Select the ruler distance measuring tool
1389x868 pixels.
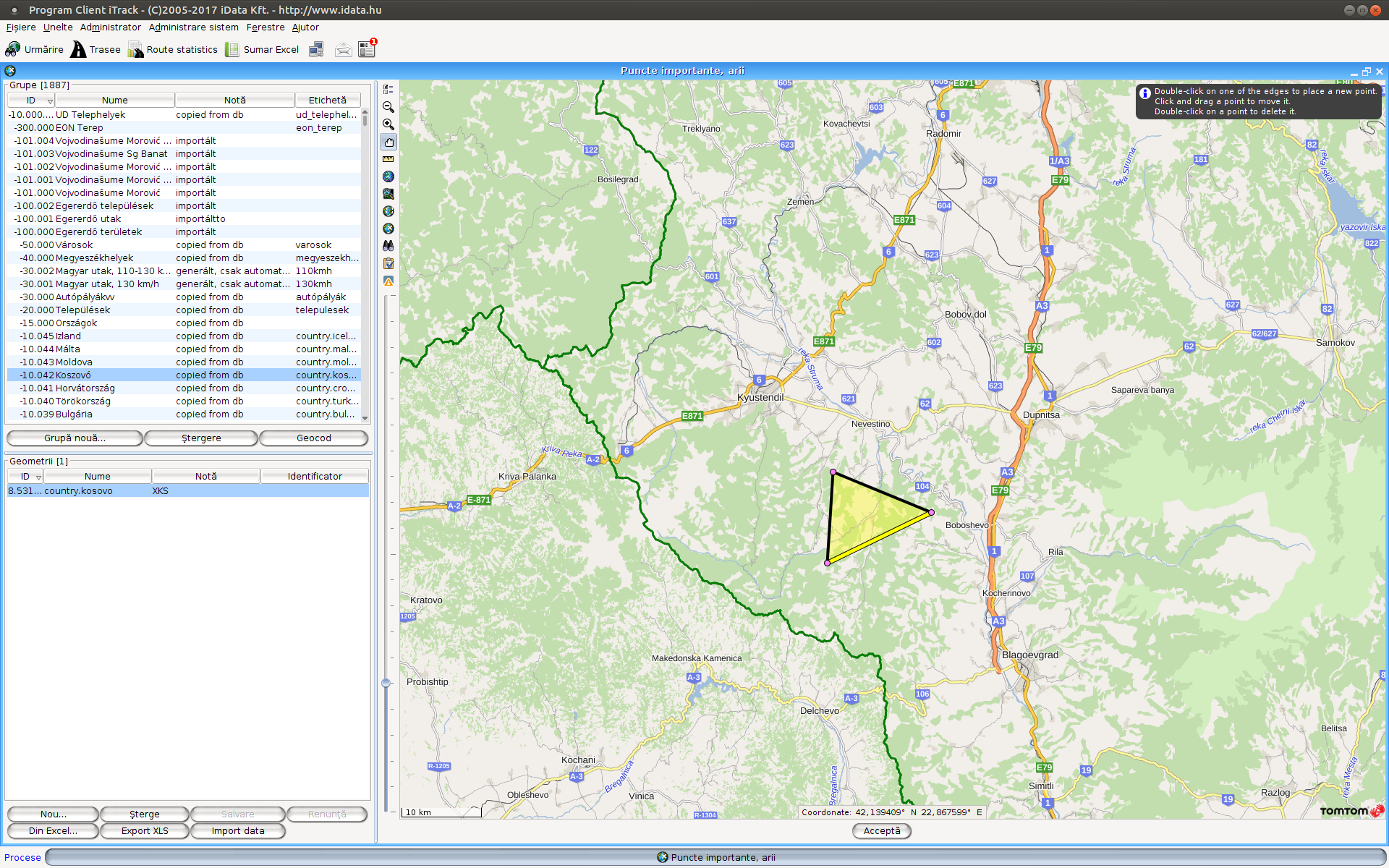[388, 159]
